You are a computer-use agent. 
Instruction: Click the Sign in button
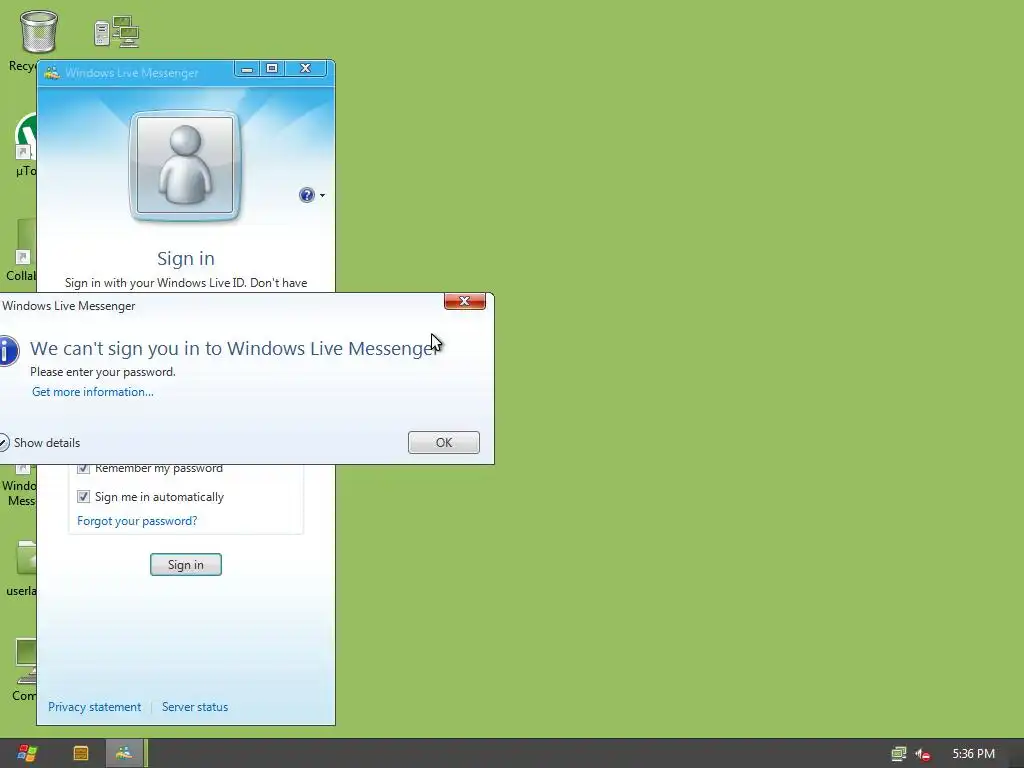point(185,564)
